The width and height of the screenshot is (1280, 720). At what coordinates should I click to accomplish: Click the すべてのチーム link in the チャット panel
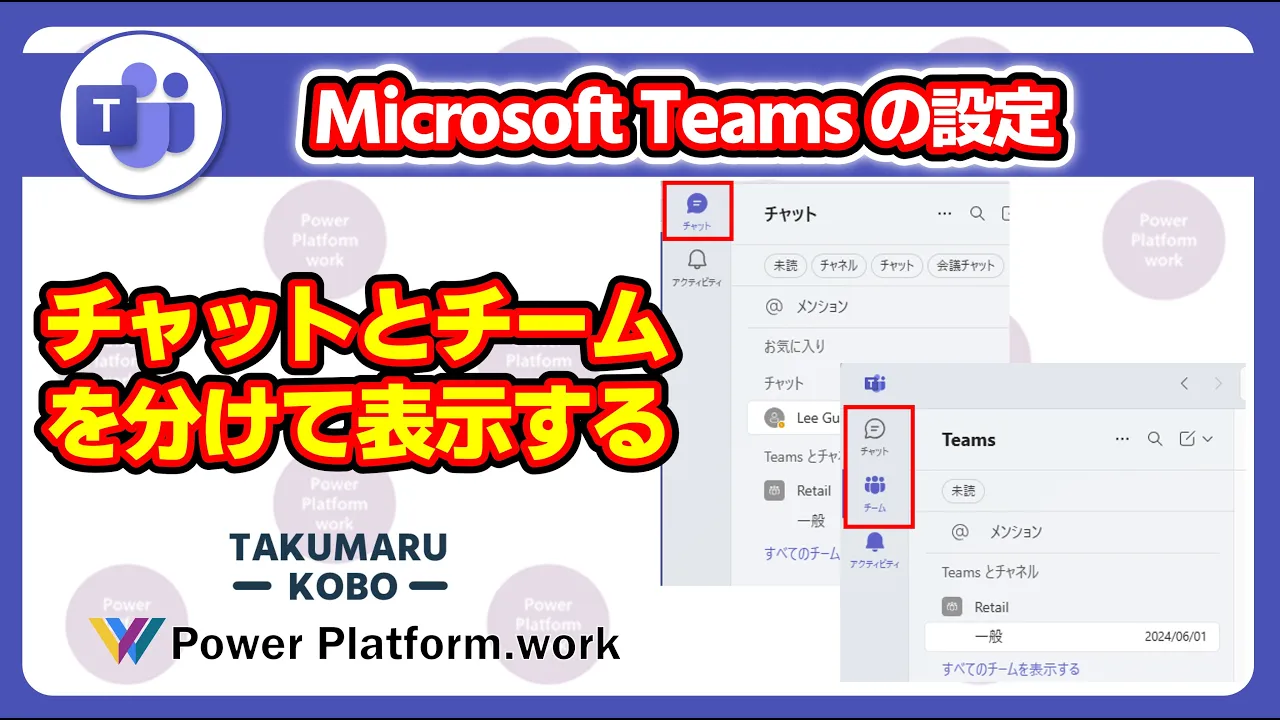(802, 553)
